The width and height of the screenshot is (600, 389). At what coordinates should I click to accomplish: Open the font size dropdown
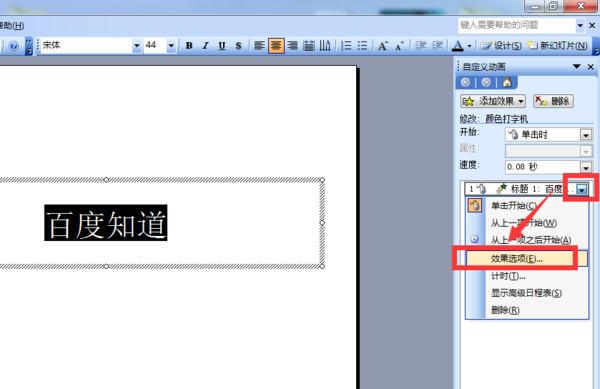(x=171, y=46)
